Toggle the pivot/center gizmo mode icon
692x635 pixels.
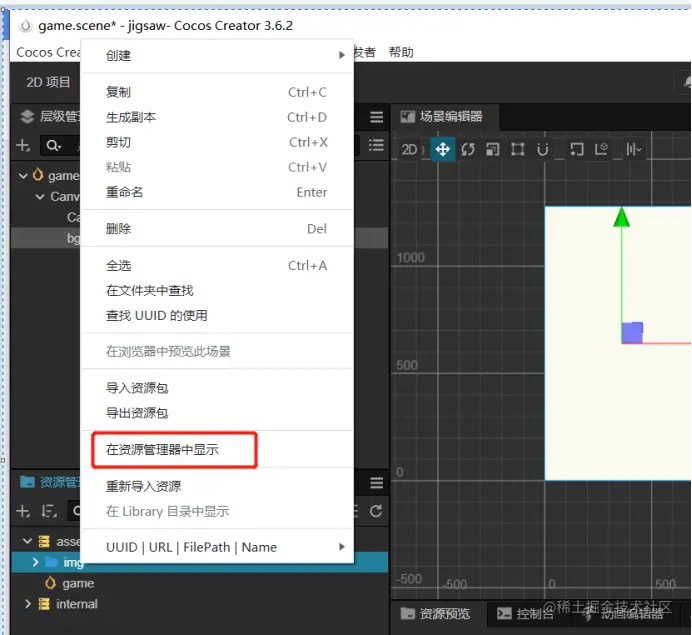[x=576, y=150]
